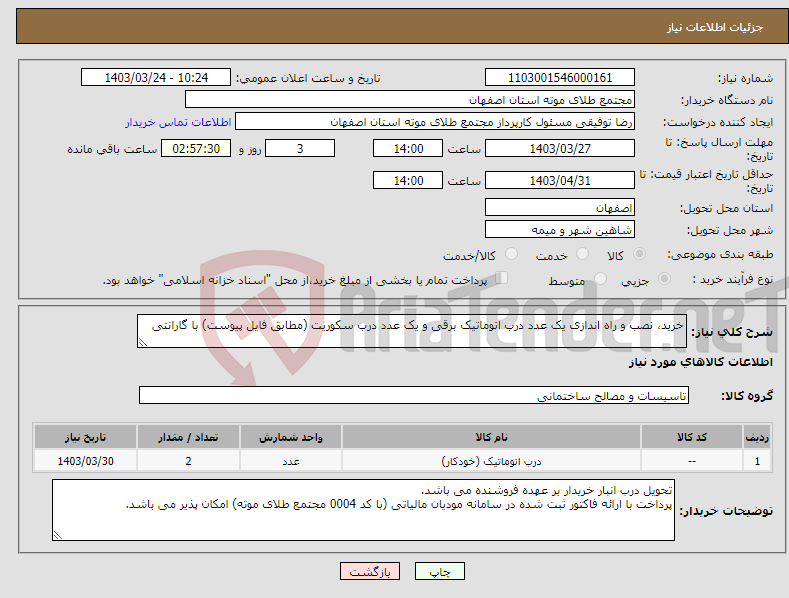Screen dimensions: 789x598
Task: Click the چاپ print button
Action: [x=440, y=571]
